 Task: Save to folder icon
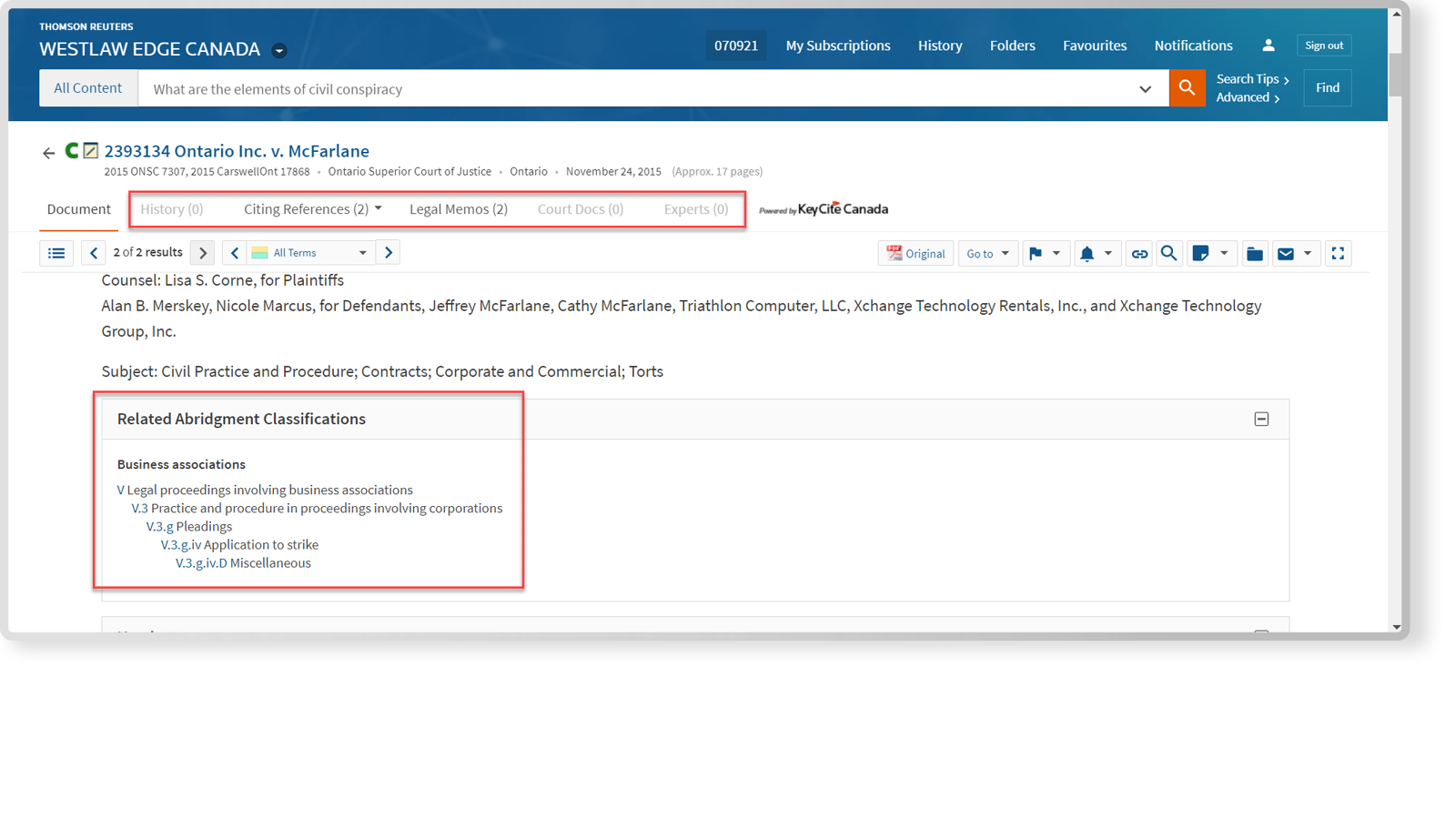[x=1255, y=254]
